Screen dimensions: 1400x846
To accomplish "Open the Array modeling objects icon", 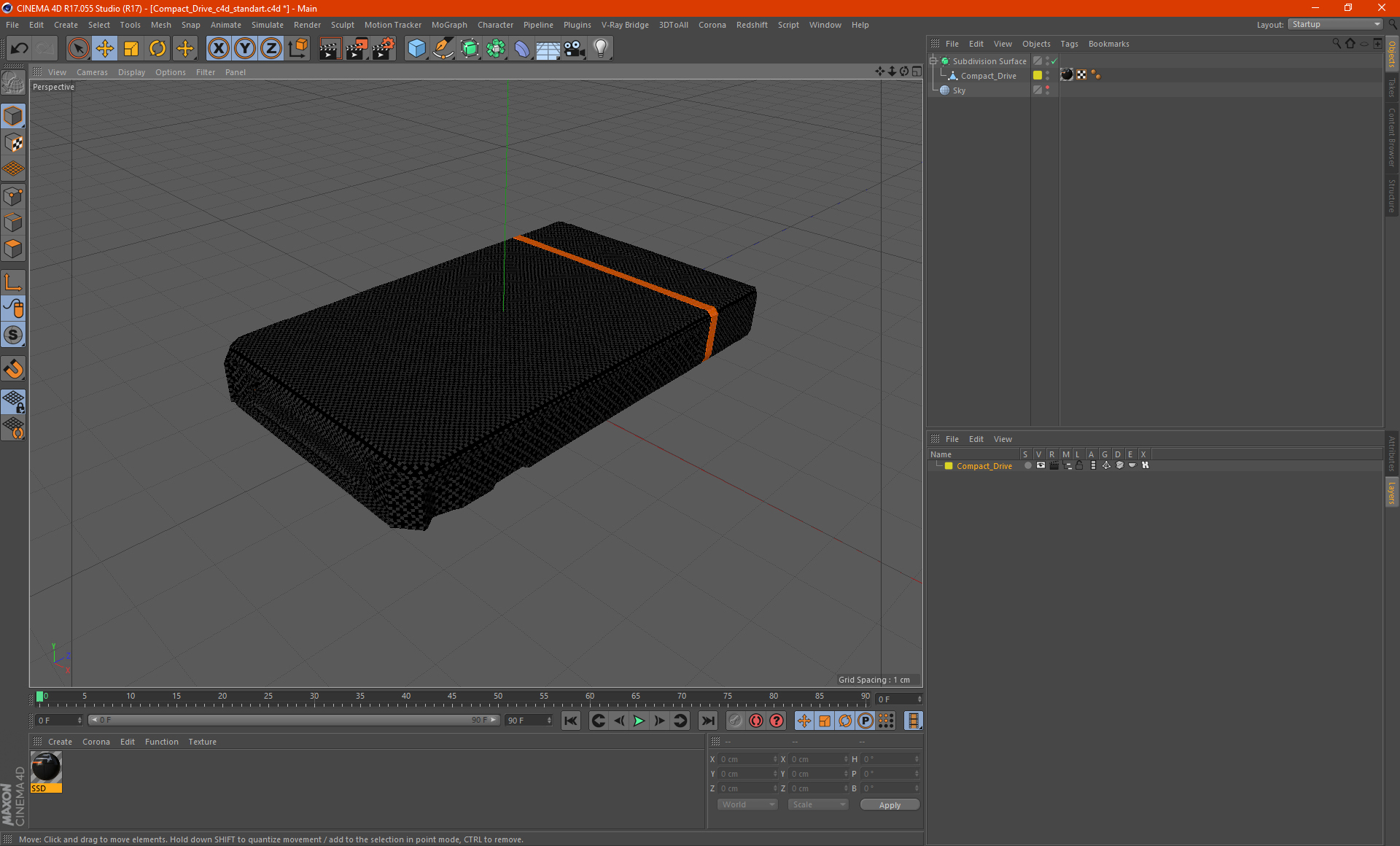I will [x=496, y=49].
